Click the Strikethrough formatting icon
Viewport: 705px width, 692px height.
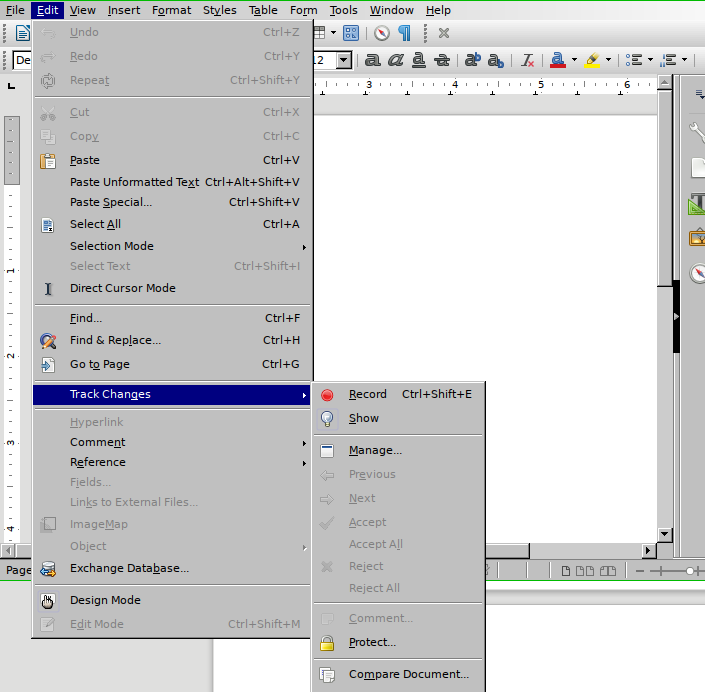pos(442,60)
